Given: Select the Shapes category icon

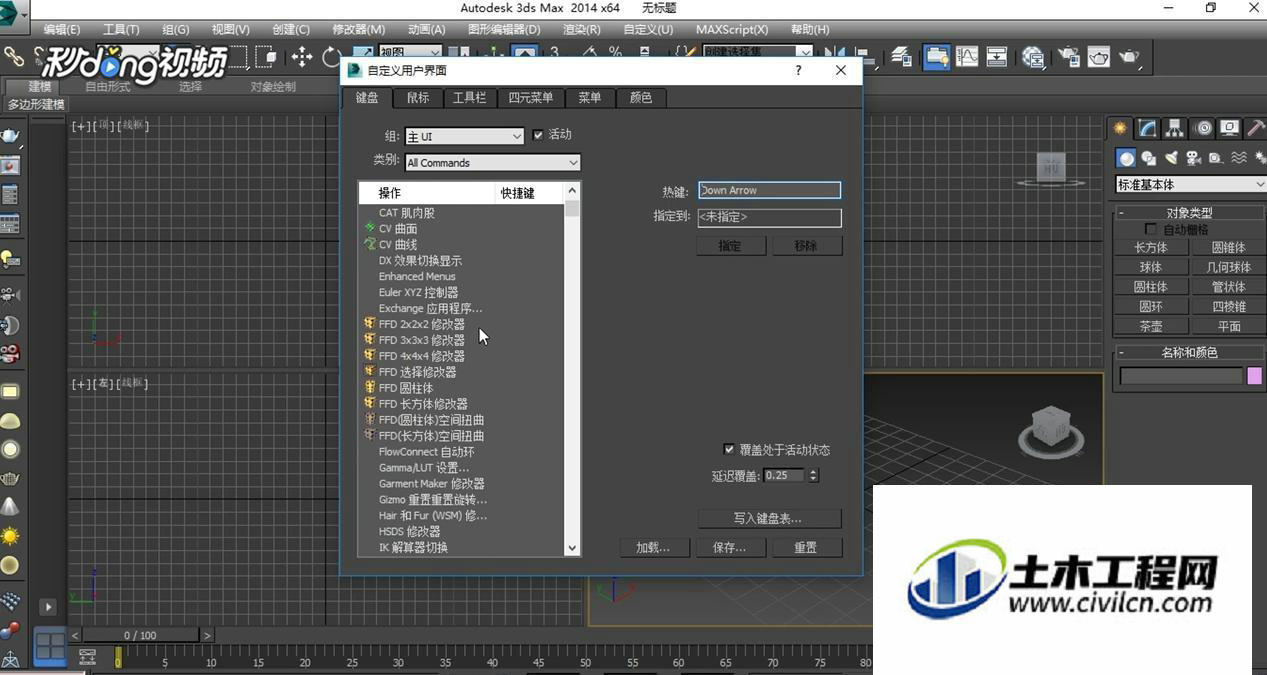Looking at the screenshot, I should 1149,158.
